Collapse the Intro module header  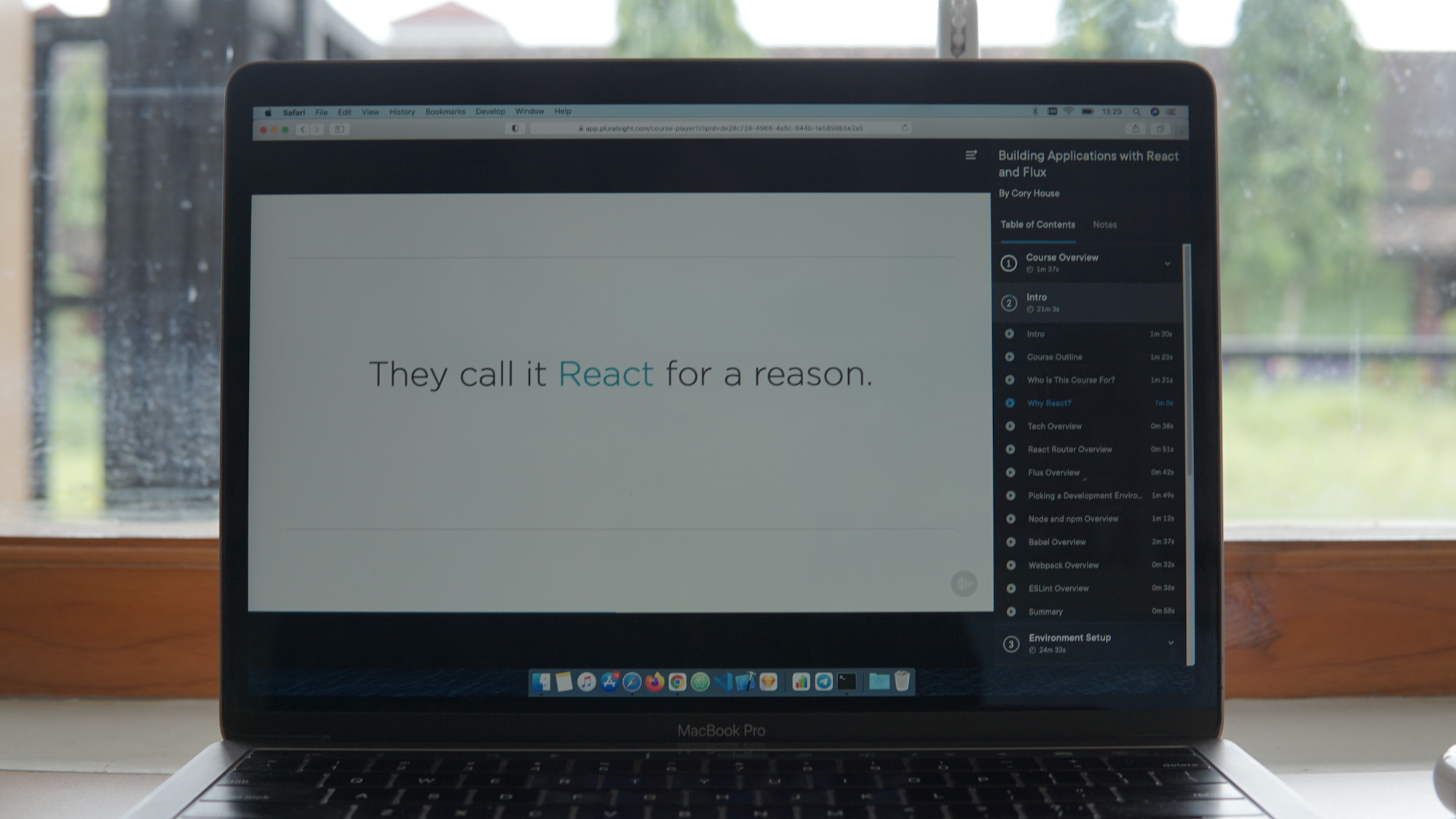[x=1089, y=303]
